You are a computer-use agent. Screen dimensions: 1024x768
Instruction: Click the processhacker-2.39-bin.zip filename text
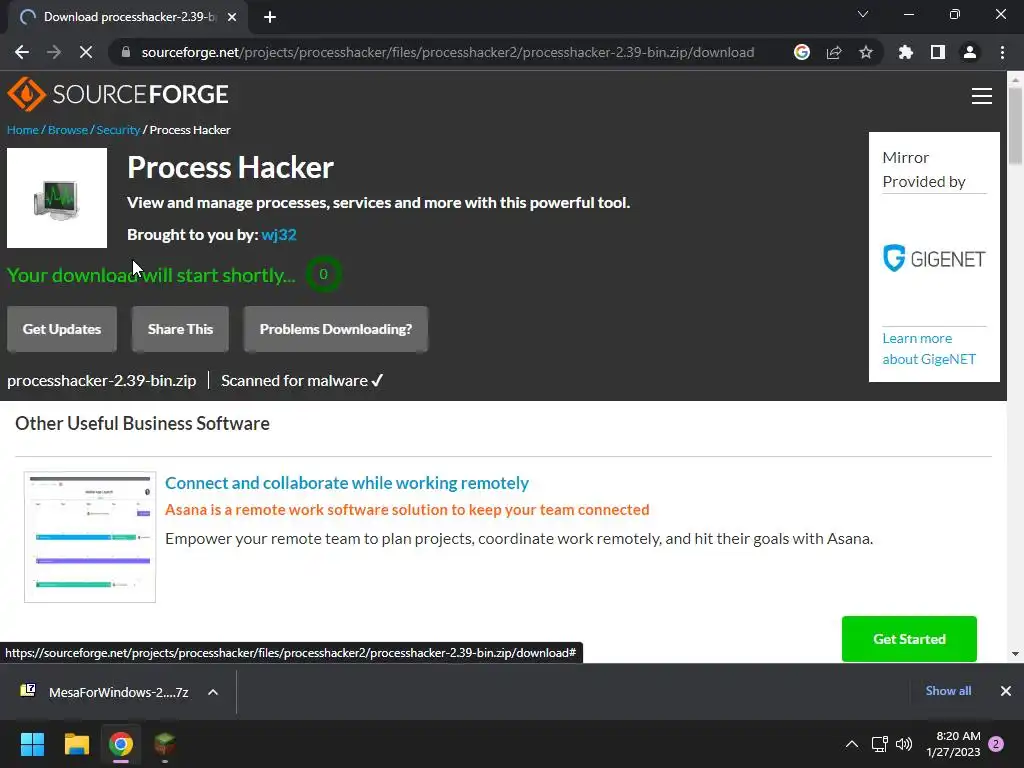(102, 381)
